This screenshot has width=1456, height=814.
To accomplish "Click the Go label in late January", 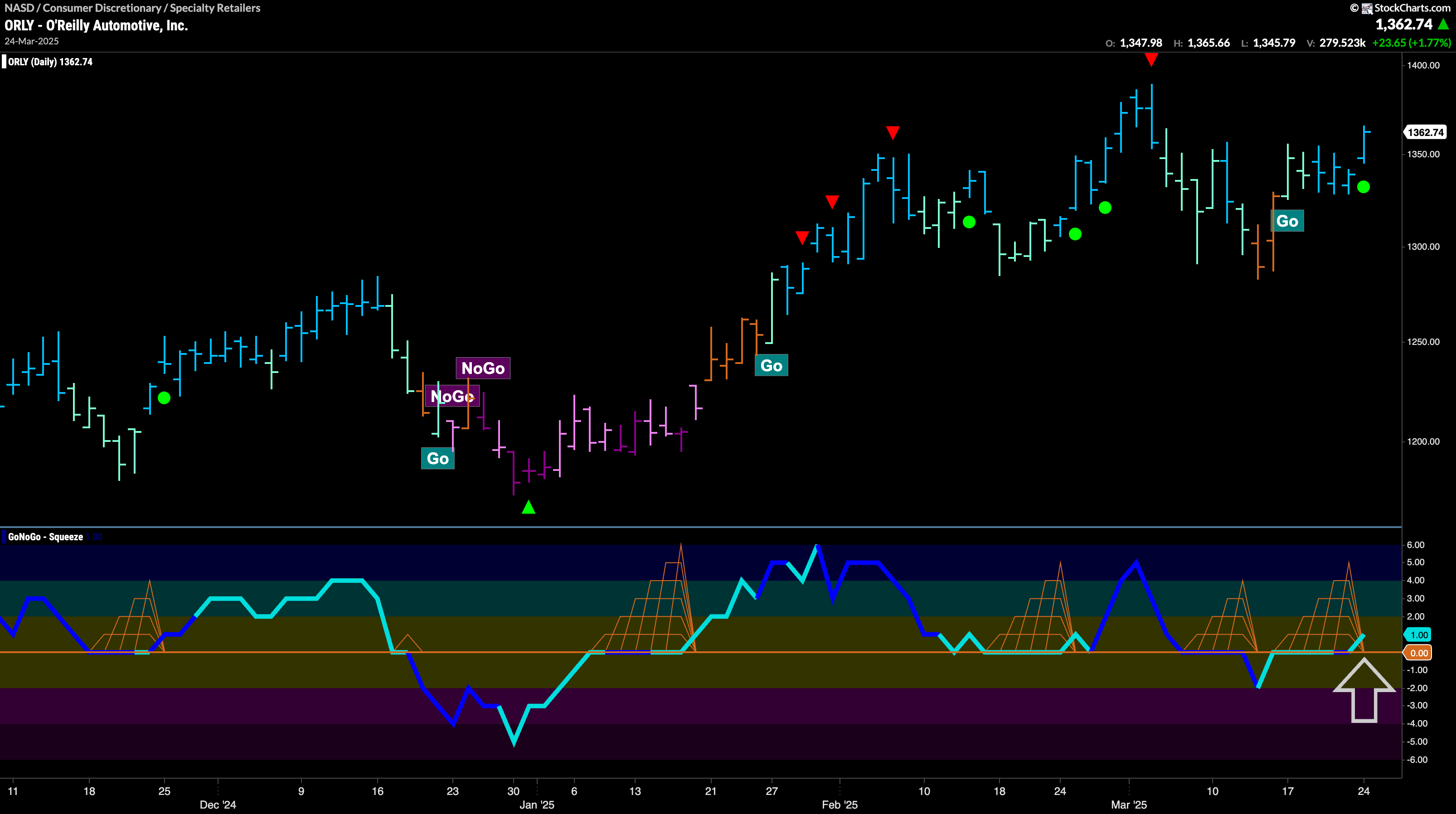I will [772, 366].
